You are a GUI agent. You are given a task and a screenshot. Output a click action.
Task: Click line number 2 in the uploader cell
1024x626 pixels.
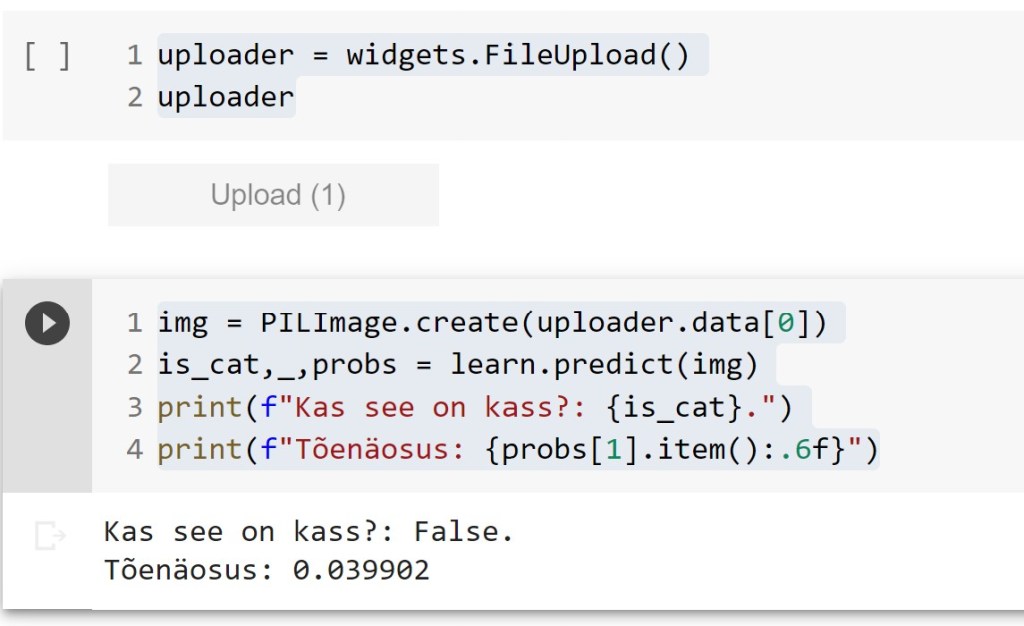pos(135,97)
